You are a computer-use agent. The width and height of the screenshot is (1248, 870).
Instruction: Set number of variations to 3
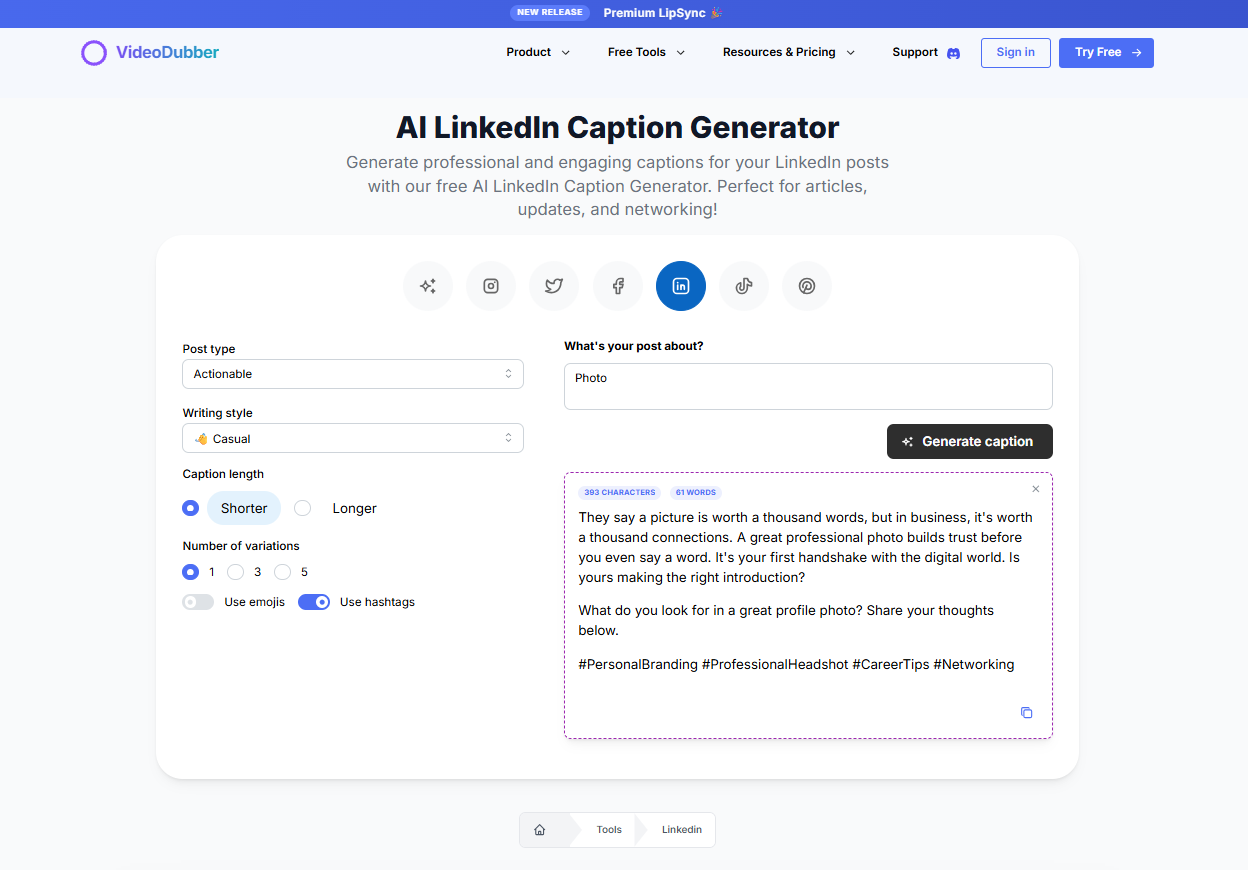(236, 572)
